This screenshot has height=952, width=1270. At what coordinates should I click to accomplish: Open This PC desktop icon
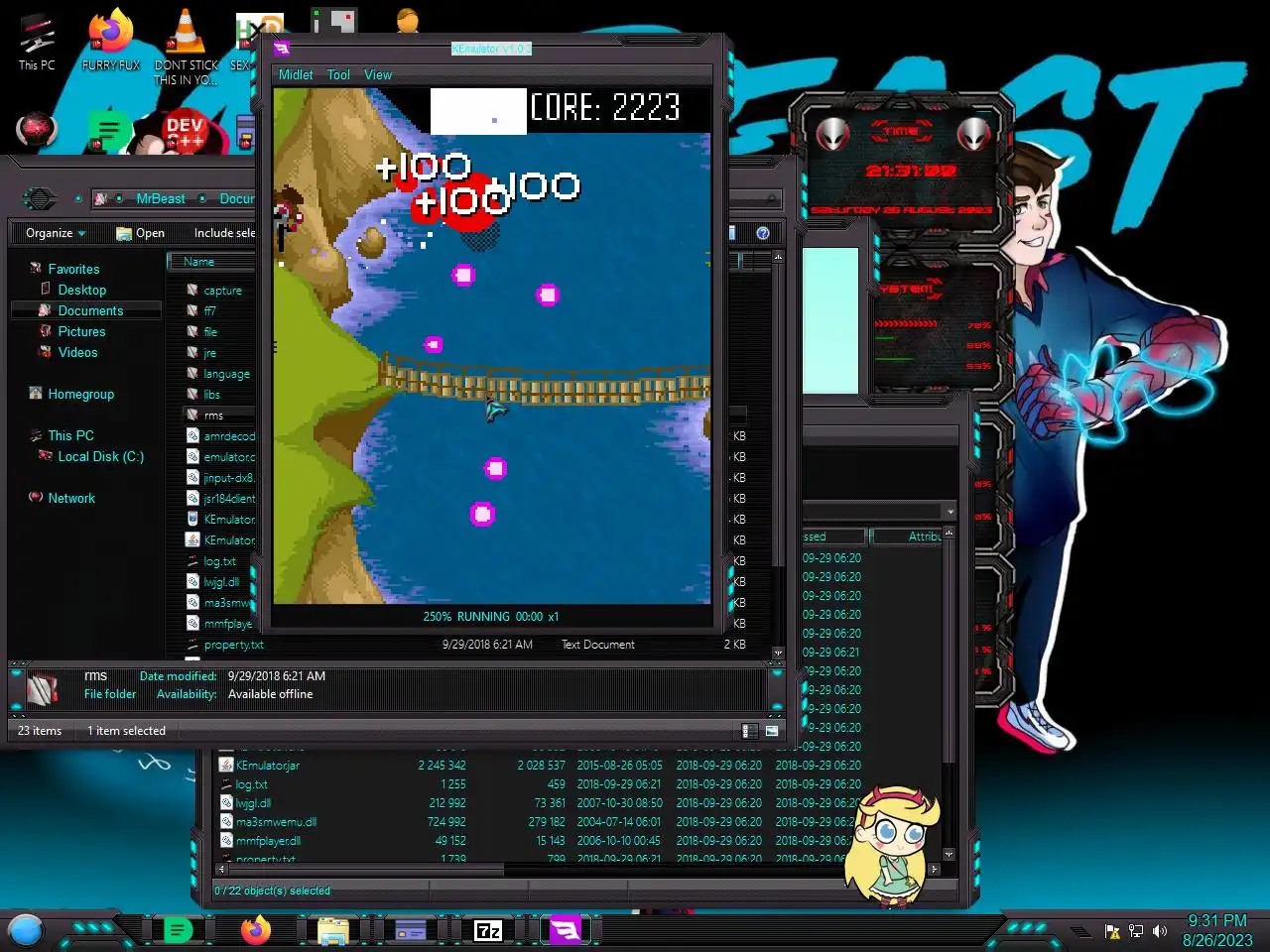pos(38,40)
